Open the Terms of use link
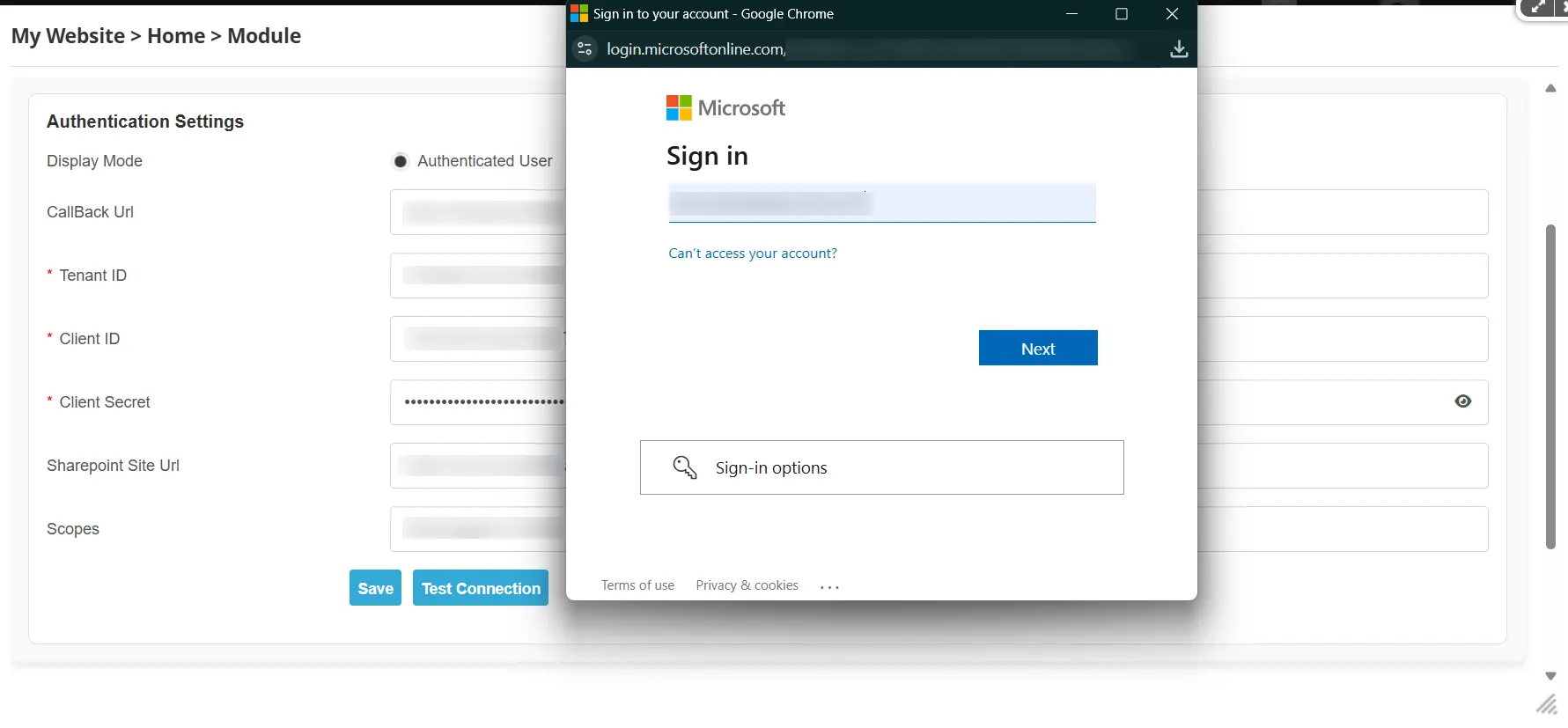Screen dimensions: 1568x728 [637, 585]
